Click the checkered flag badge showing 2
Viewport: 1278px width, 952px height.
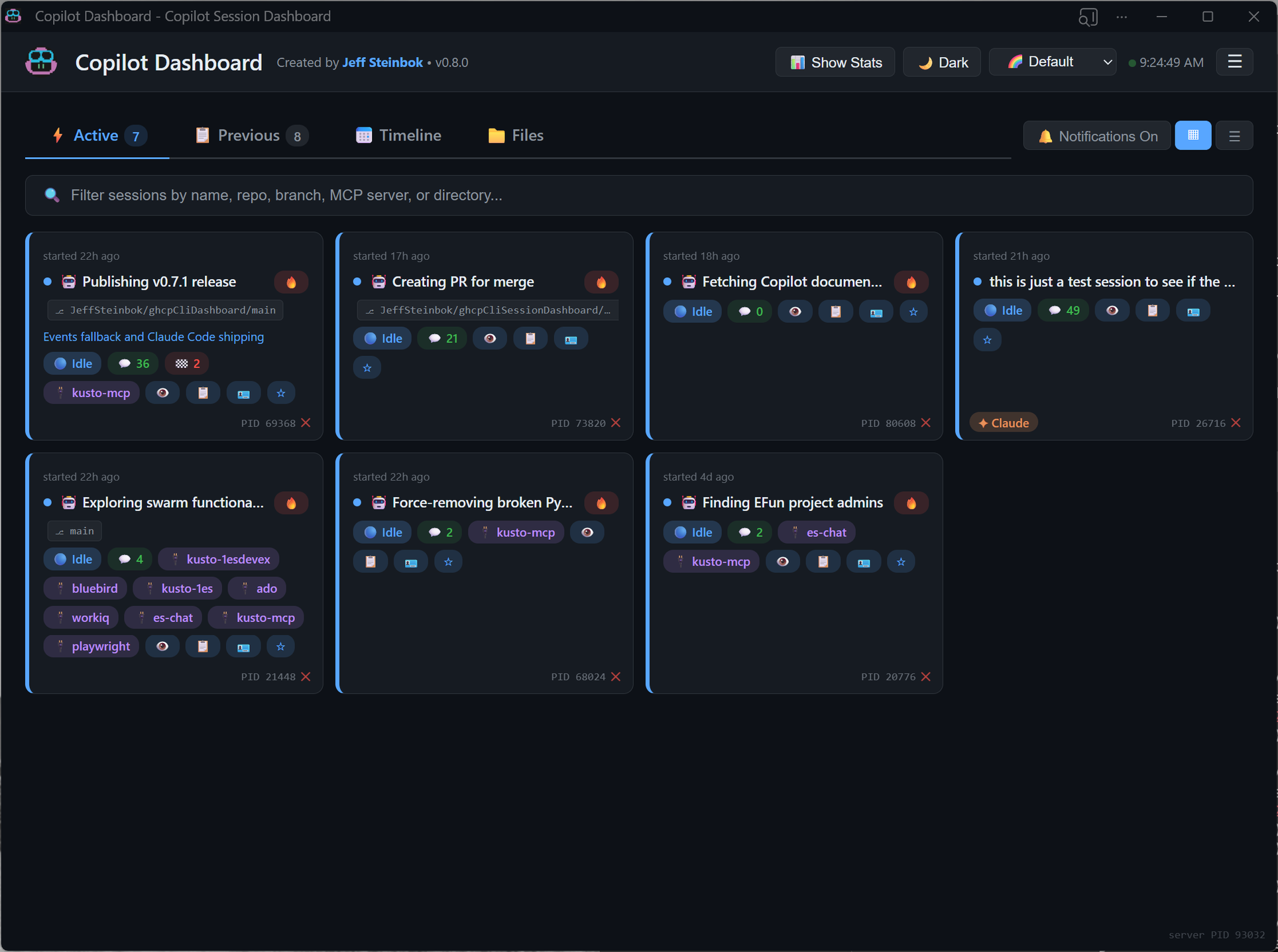186,363
